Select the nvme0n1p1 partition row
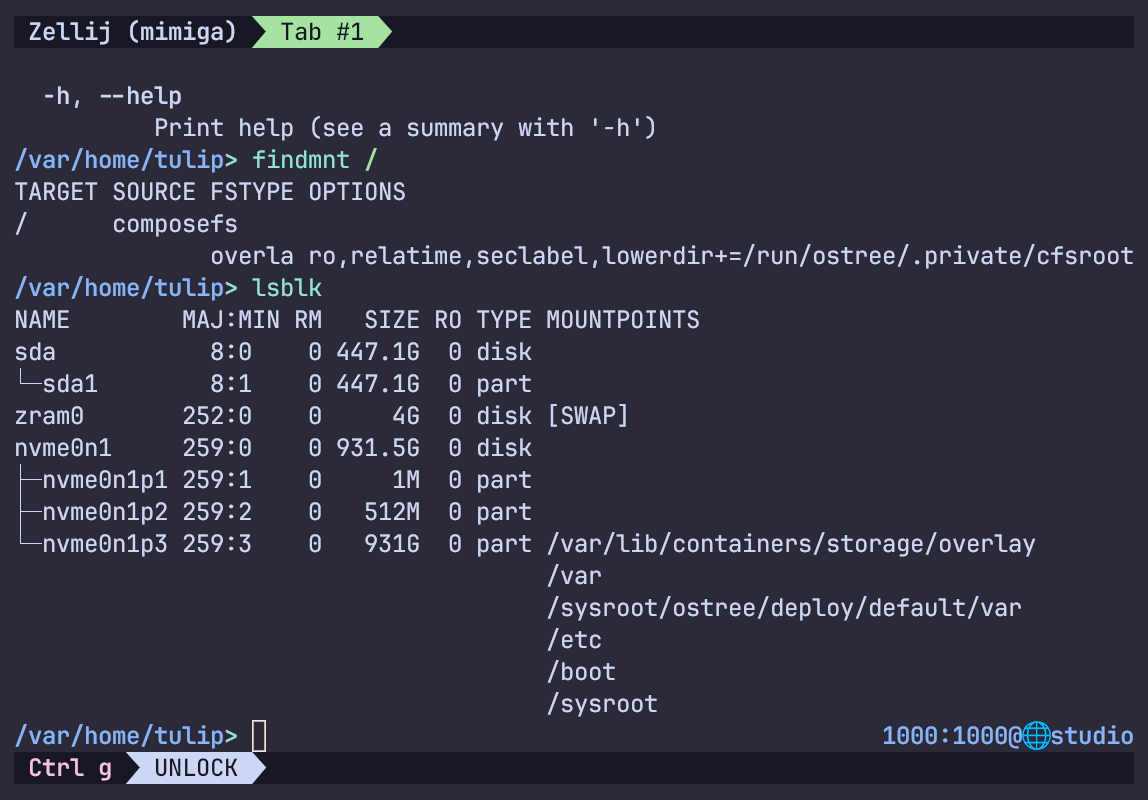The width and height of the screenshot is (1148, 800). pos(104,480)
